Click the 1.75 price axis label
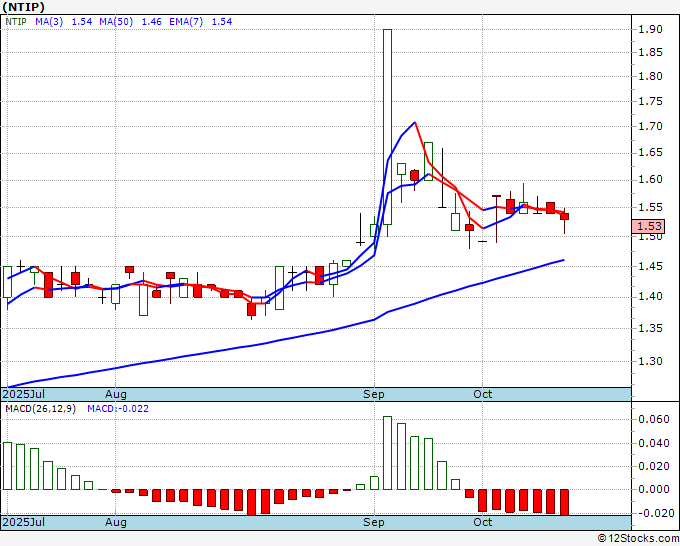Screen dimensions: 680x546 [650, 101]
